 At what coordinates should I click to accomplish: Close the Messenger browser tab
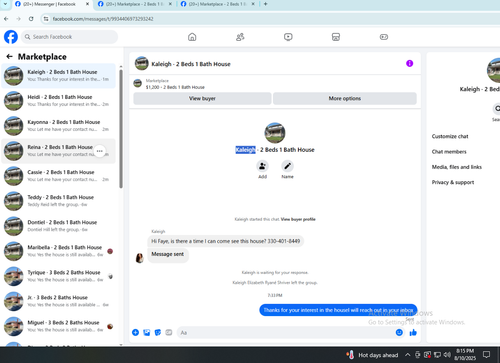point(87,4)
